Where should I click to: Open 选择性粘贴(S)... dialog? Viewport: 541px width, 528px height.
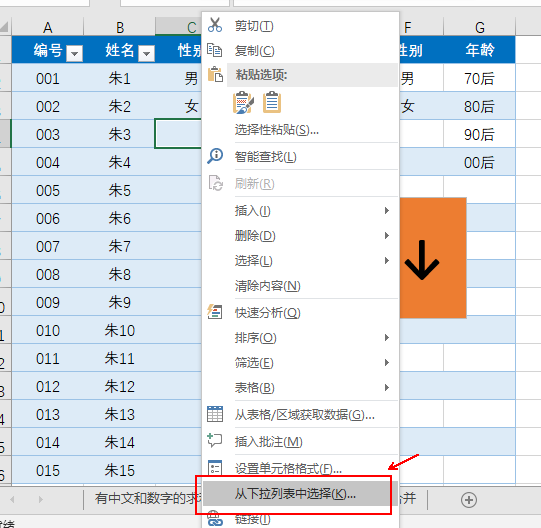click(300, 130)
